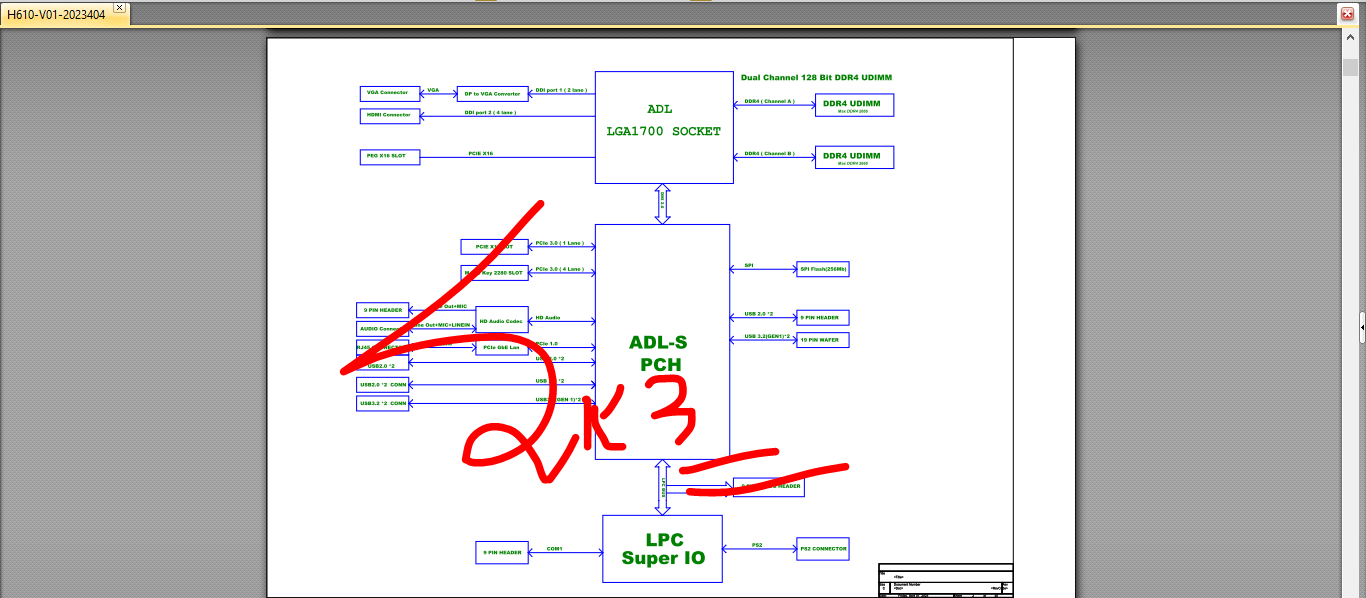
Task: Click the 'PCIE X16' line label
Action: [481, 154]
